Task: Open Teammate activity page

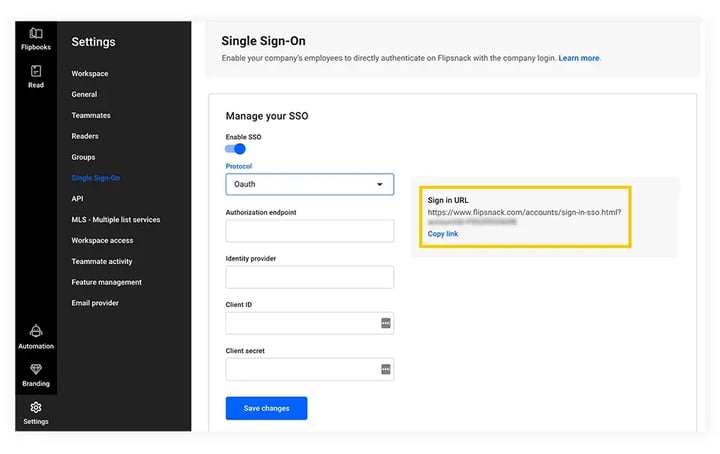Action: coord(102,261)
